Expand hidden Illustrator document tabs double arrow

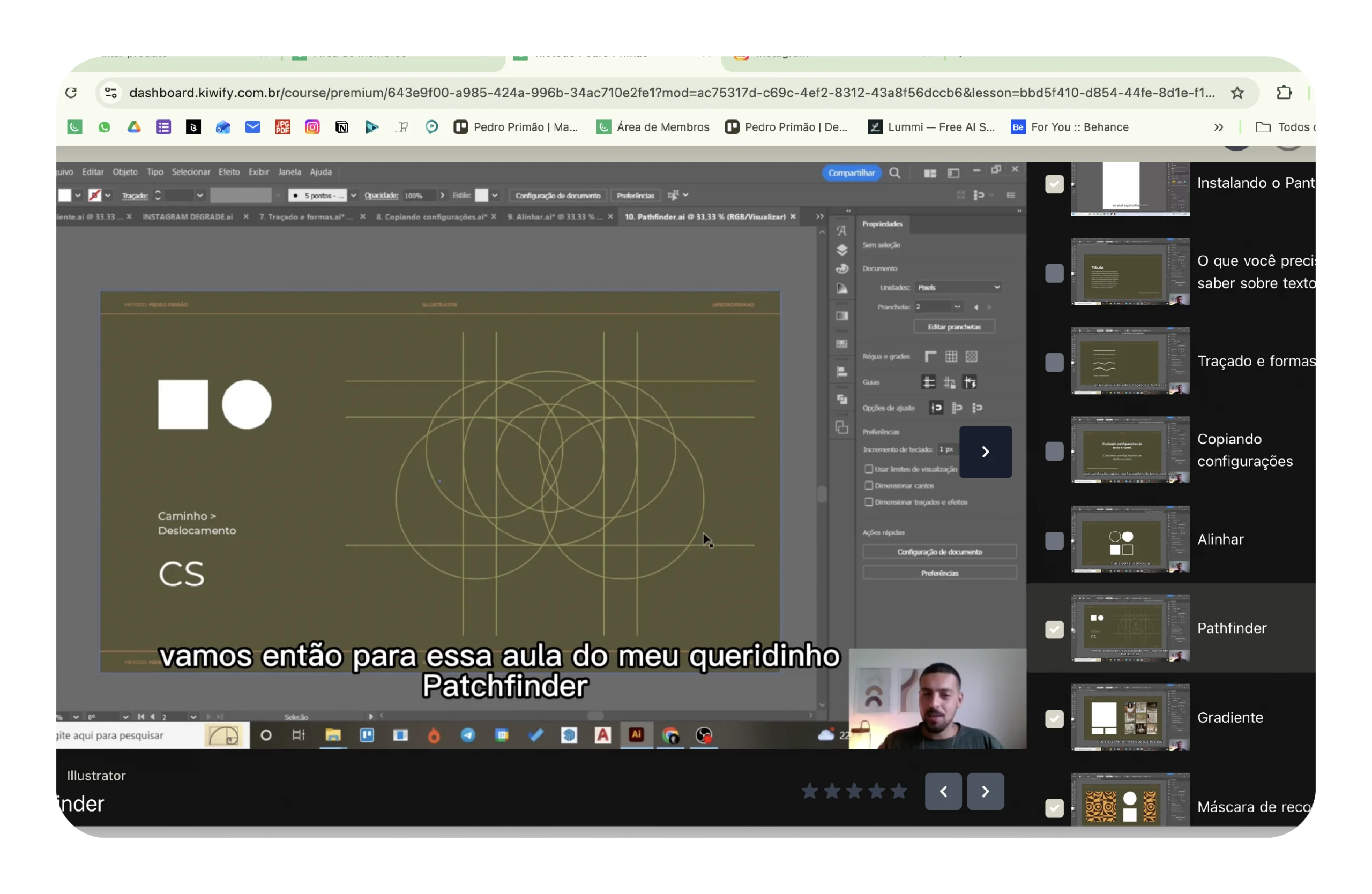pyautogui.click(x=820, y=216)
